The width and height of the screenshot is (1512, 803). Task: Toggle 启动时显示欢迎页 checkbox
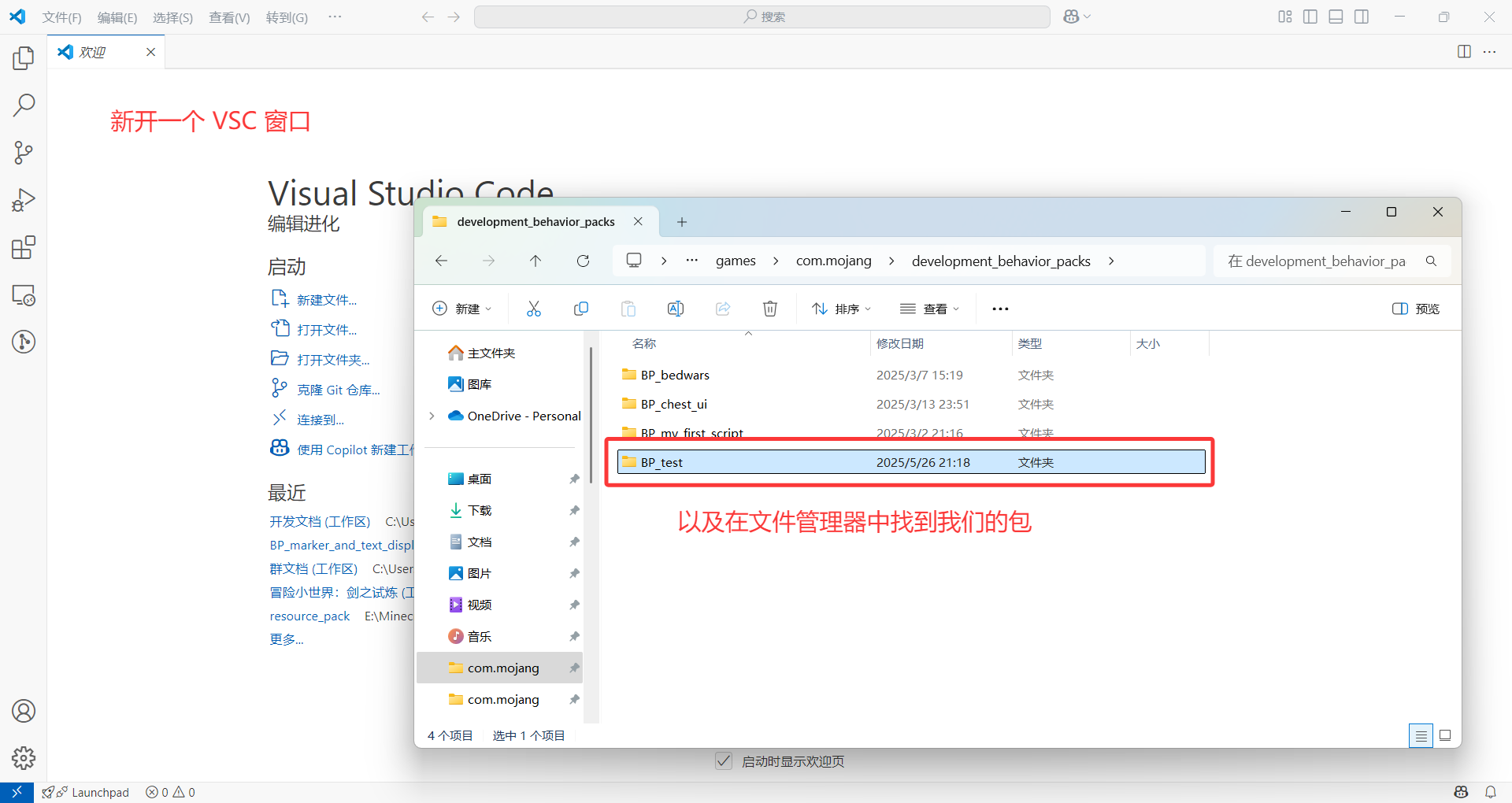pyautogui.click(x=724, y=760)
